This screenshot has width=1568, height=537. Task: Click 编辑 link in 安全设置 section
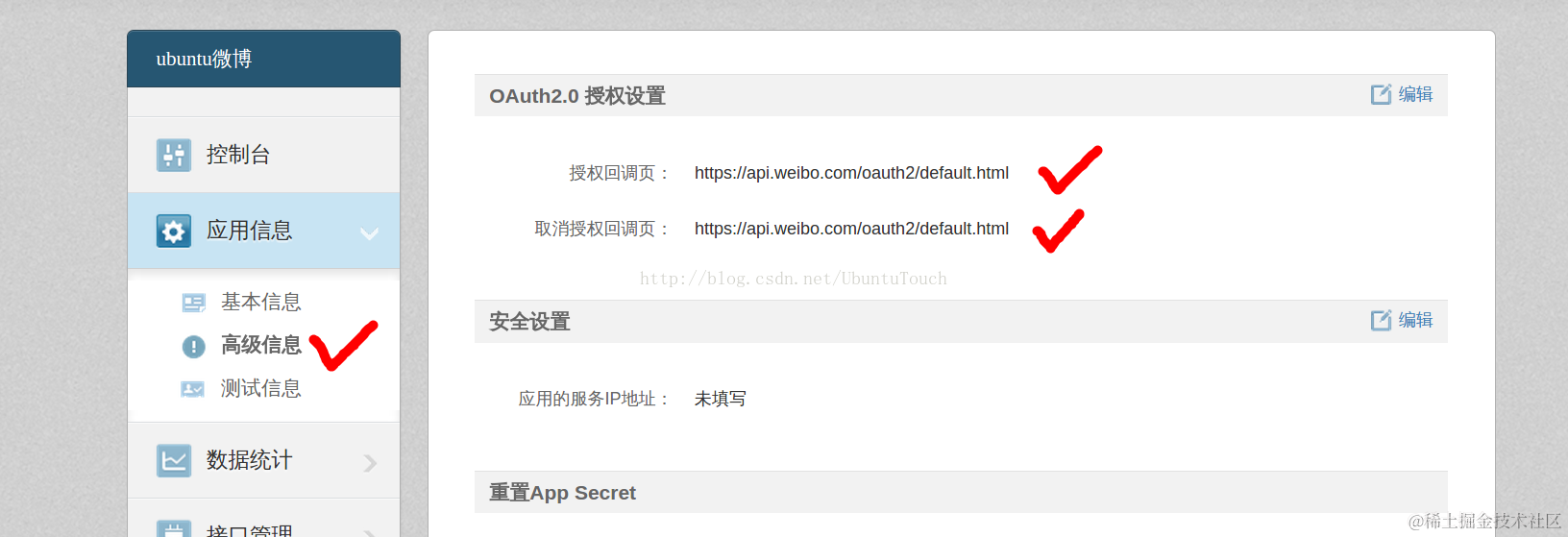pyautogui.click(x=1415, y=320)
